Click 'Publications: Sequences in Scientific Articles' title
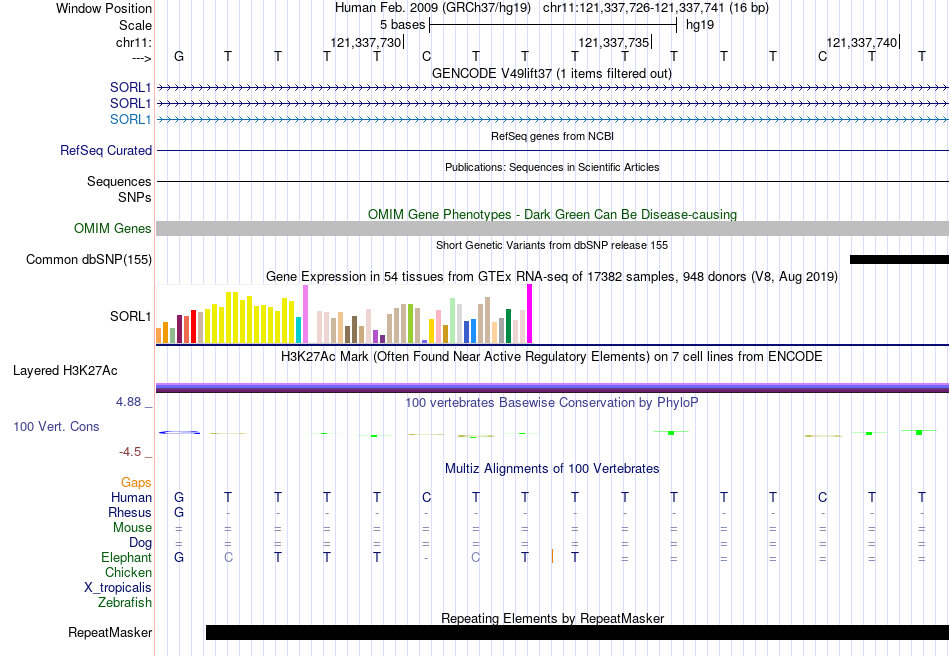Viewport: 950px width, 656px height. (552, 167)
